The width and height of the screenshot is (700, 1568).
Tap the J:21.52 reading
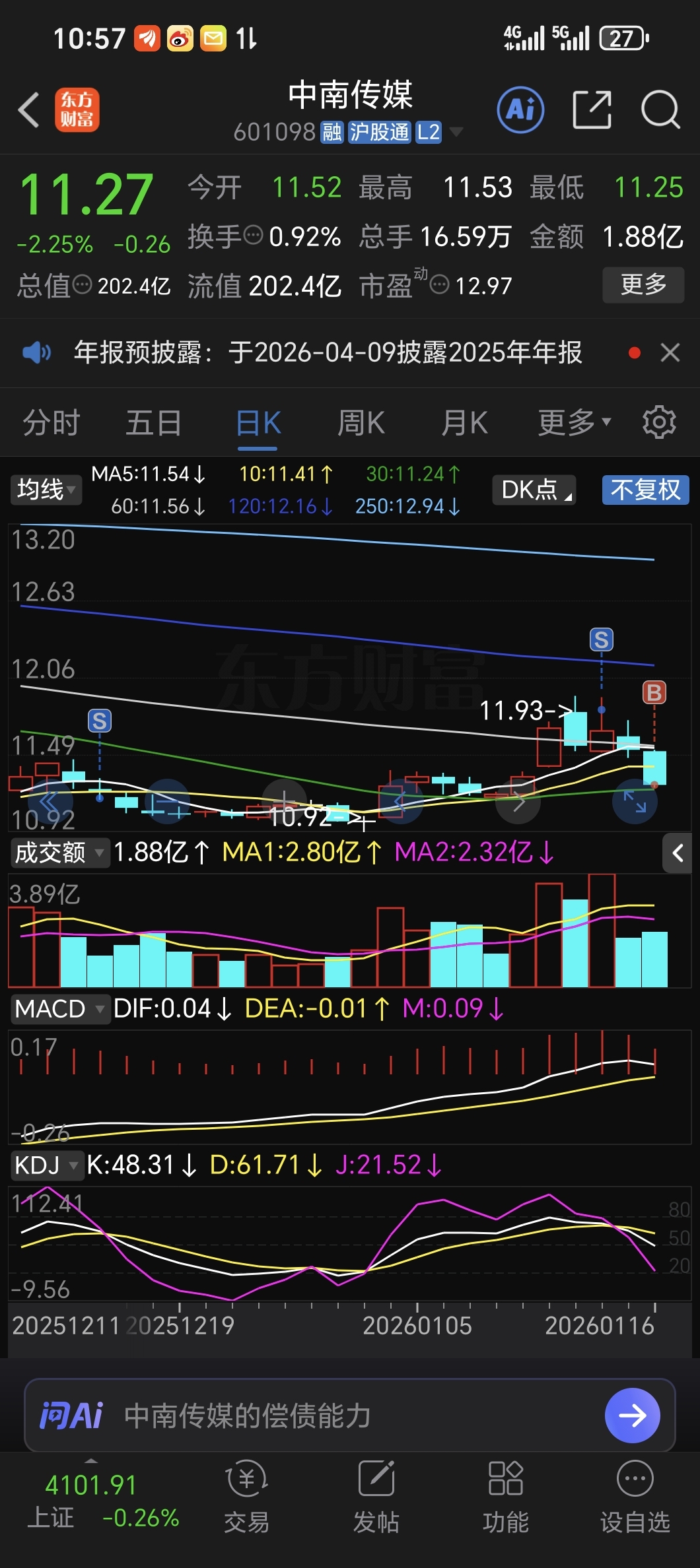[x=388, y=1165]
